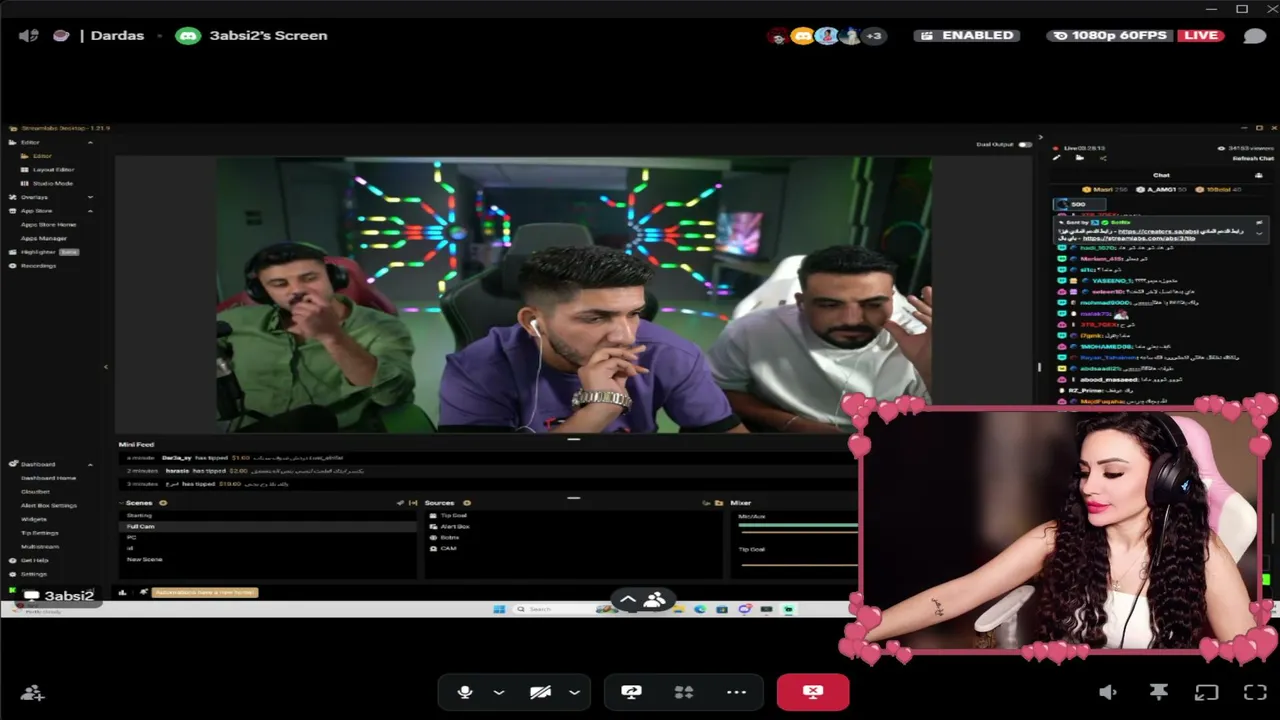Click Refresh Chat
Screen dimensions: 1280x720
point(1253,158)
